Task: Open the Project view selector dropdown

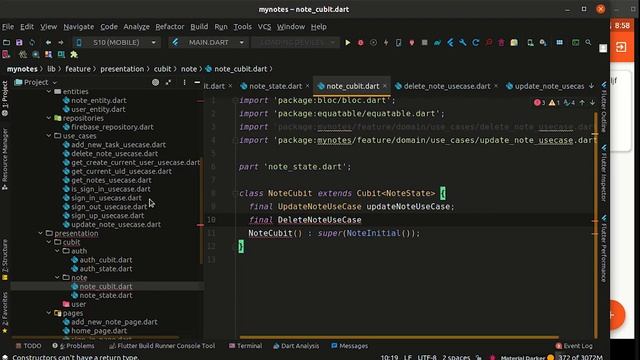Action: (36, 82)
